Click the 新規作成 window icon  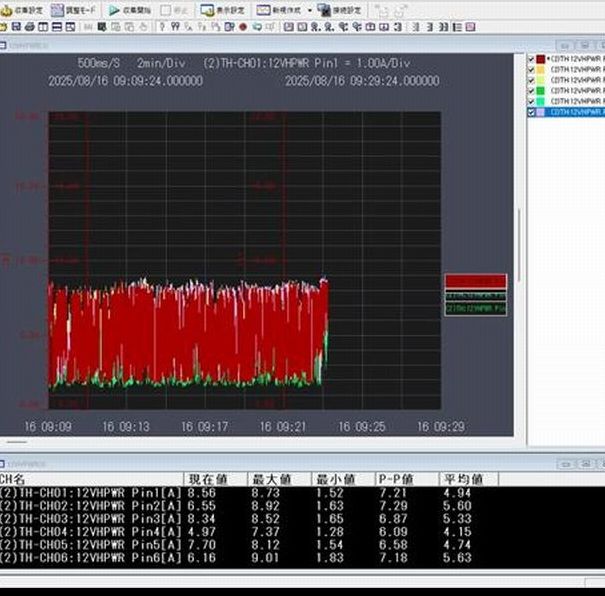263,10
